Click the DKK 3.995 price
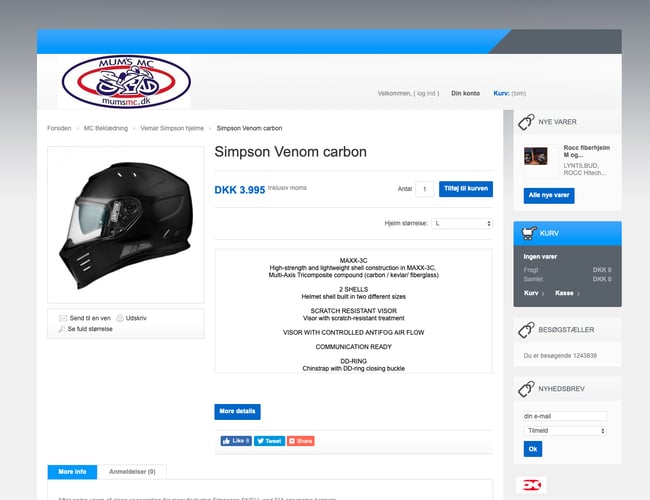The width and height of the screenshot is (650, 500). [x=240, y=190]
